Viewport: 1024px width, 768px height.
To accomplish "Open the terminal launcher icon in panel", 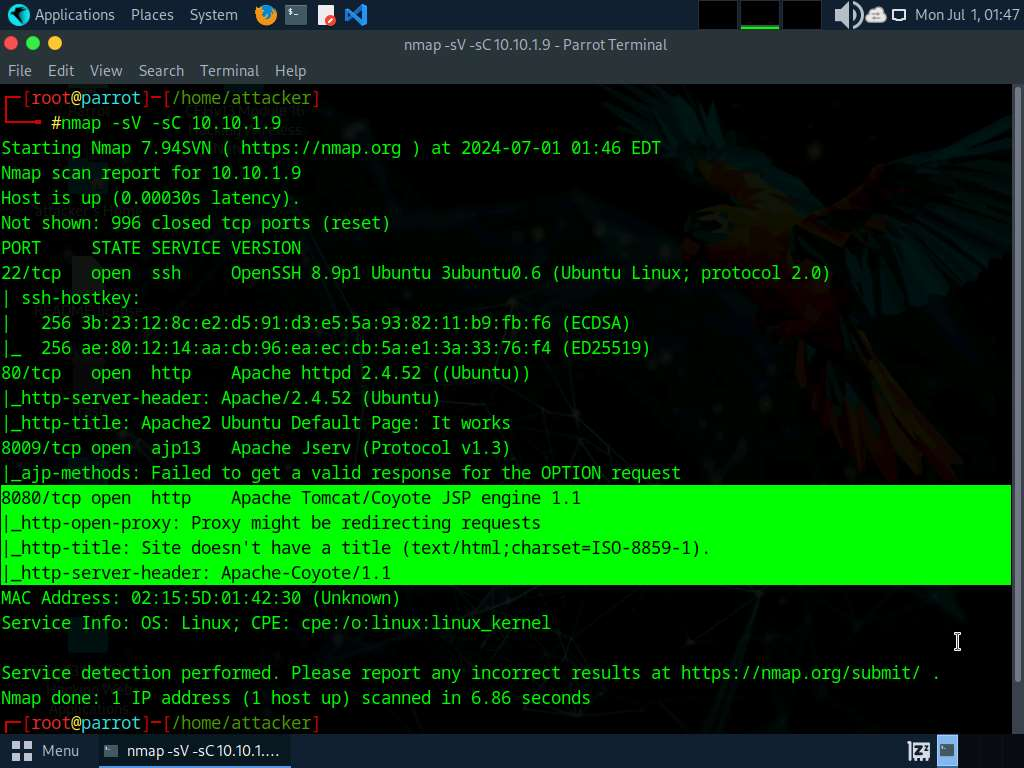I will [x=296, y=15].
